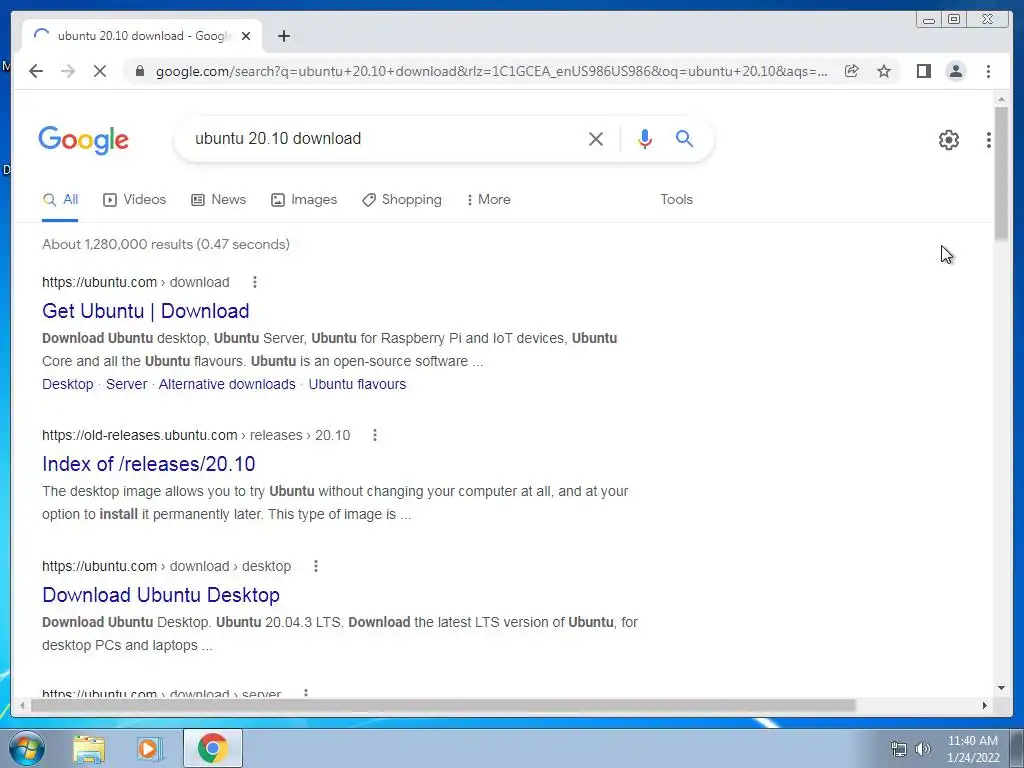The height and width of the screenshot is (768, 1024).
Task: Switch to Images results tab
Action: click(x=304, y=200)
